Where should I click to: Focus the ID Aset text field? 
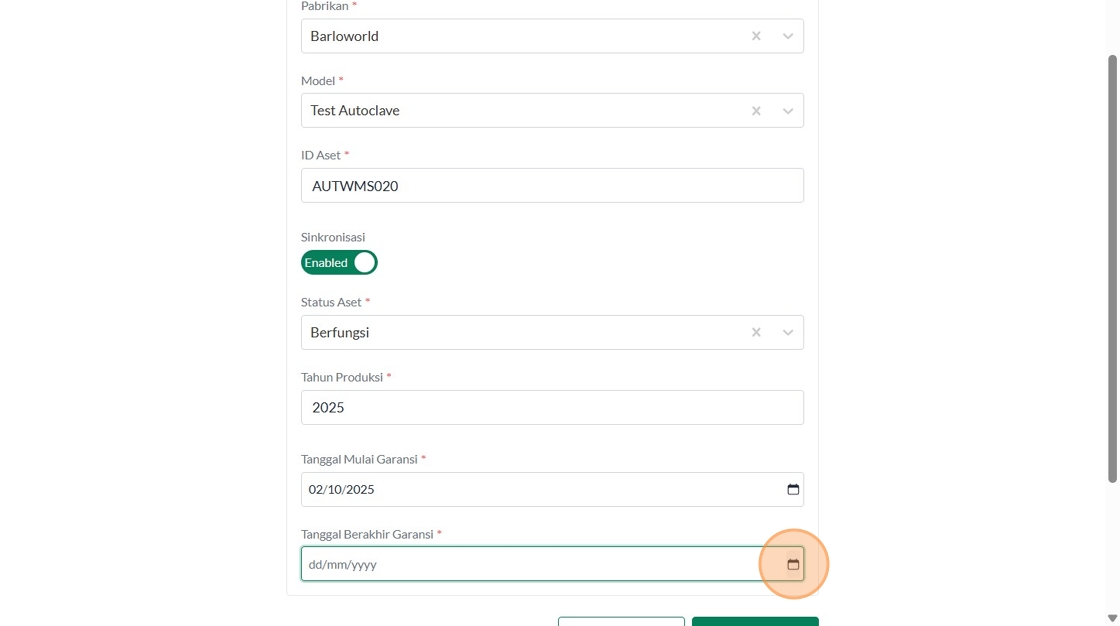552,186
